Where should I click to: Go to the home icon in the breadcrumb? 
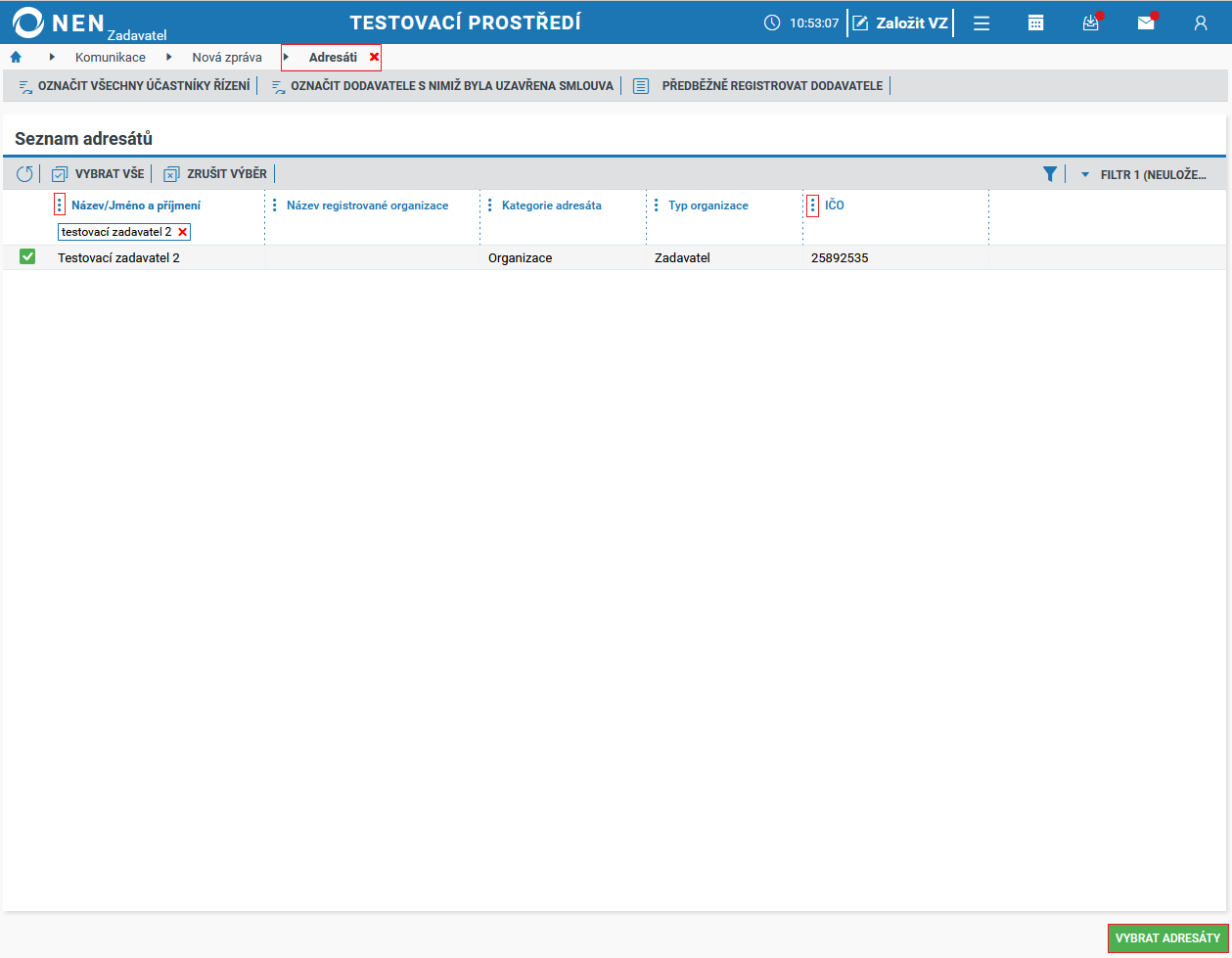[16, 57]
